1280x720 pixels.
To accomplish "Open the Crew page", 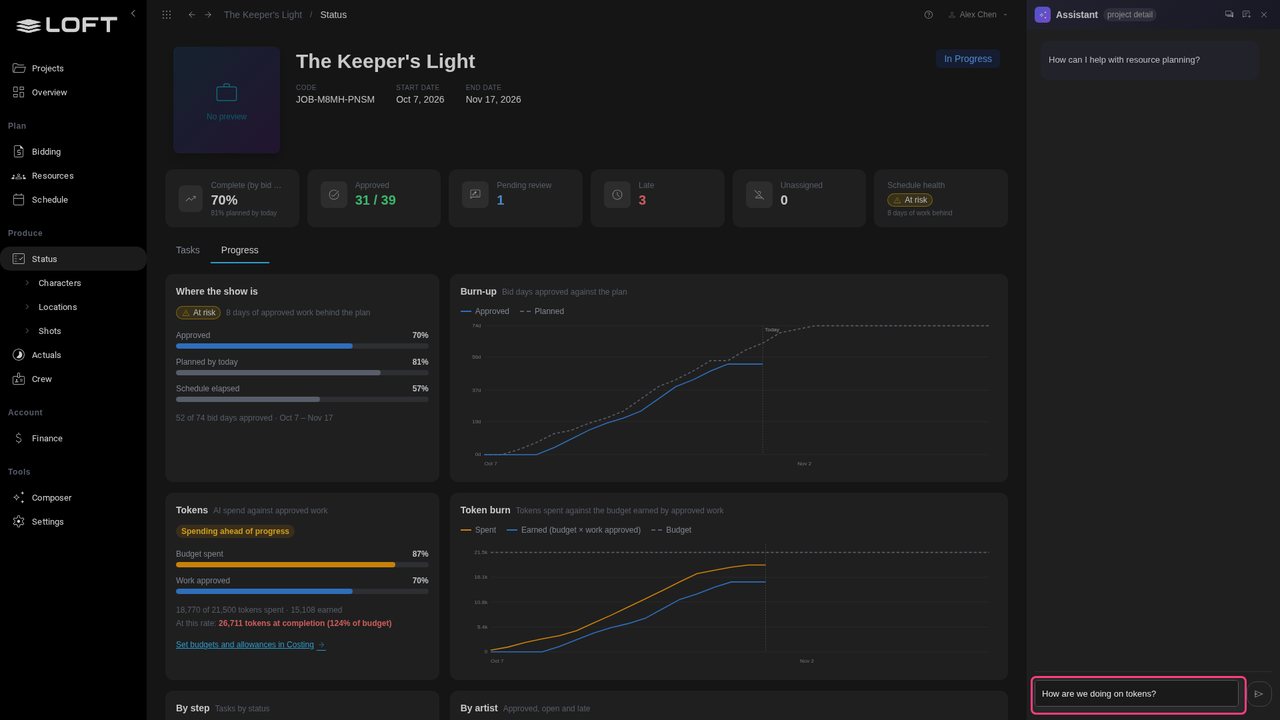I will (x=73, y=379).
